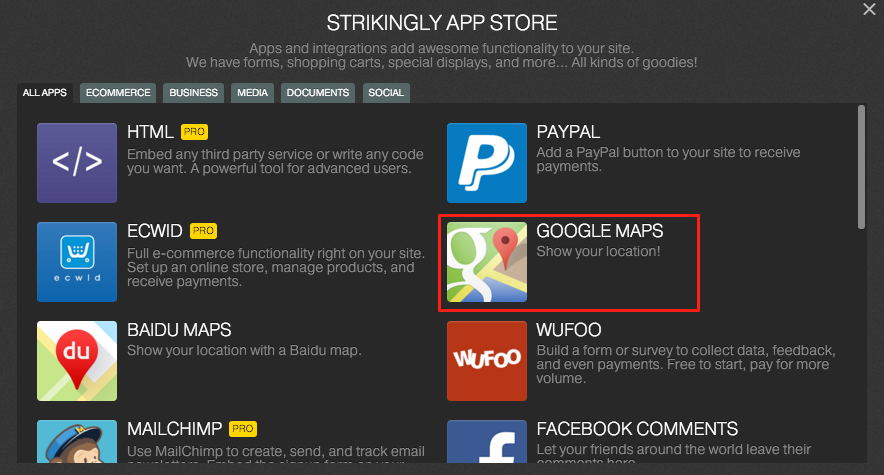Click the Baidu Maps title
884x475 pixels.
tap(179, 330)
